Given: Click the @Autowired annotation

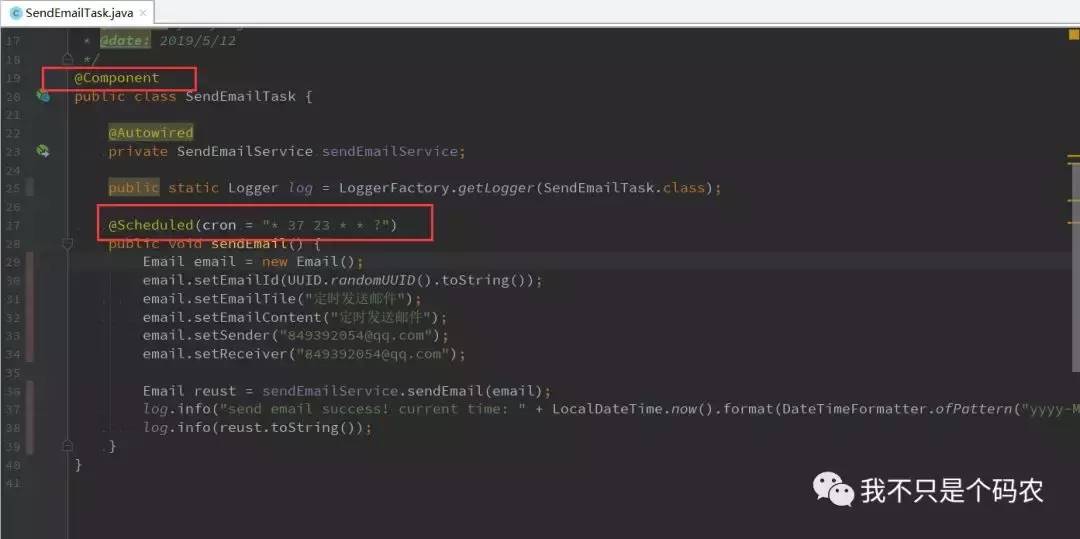Looking at the screenshot, I should (150, 132).
